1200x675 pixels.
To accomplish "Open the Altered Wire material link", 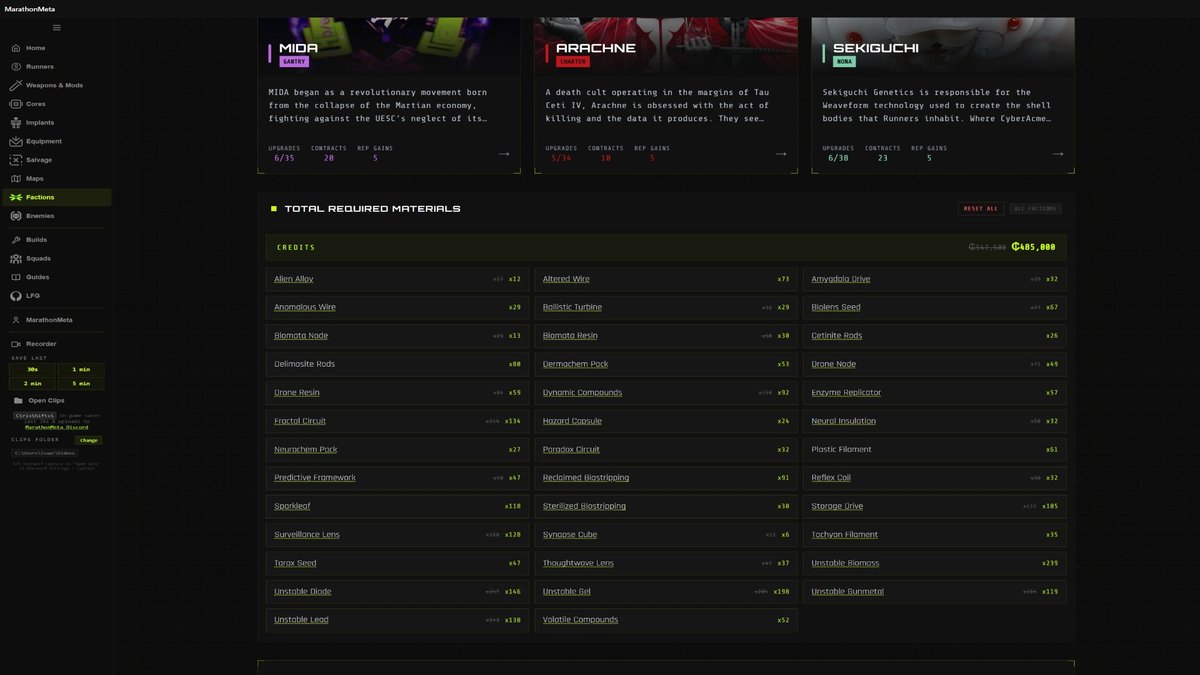I will [566, 279].
